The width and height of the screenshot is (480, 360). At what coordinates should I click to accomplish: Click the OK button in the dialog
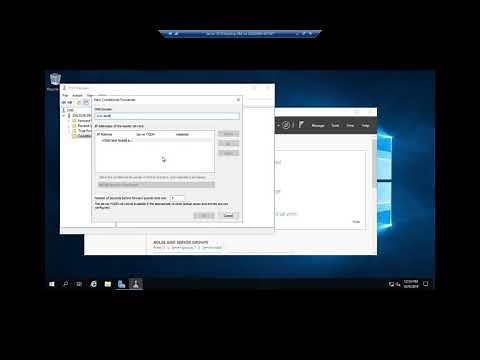click(x=204, y=215)
